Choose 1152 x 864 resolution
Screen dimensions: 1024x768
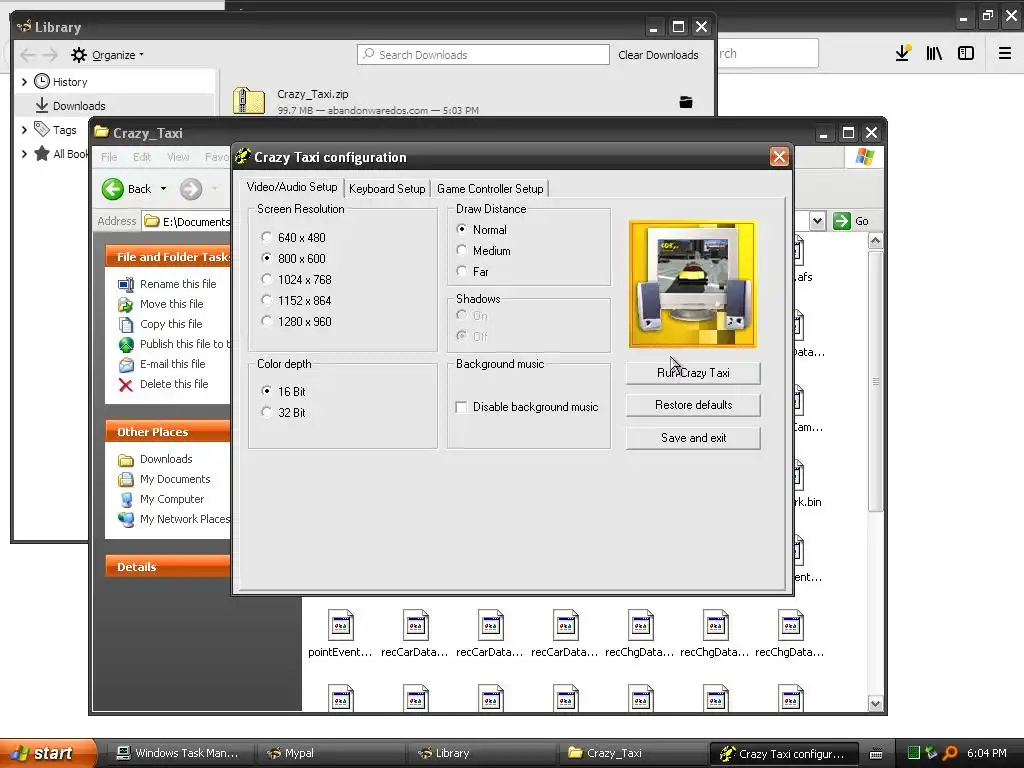coord(266,300)
